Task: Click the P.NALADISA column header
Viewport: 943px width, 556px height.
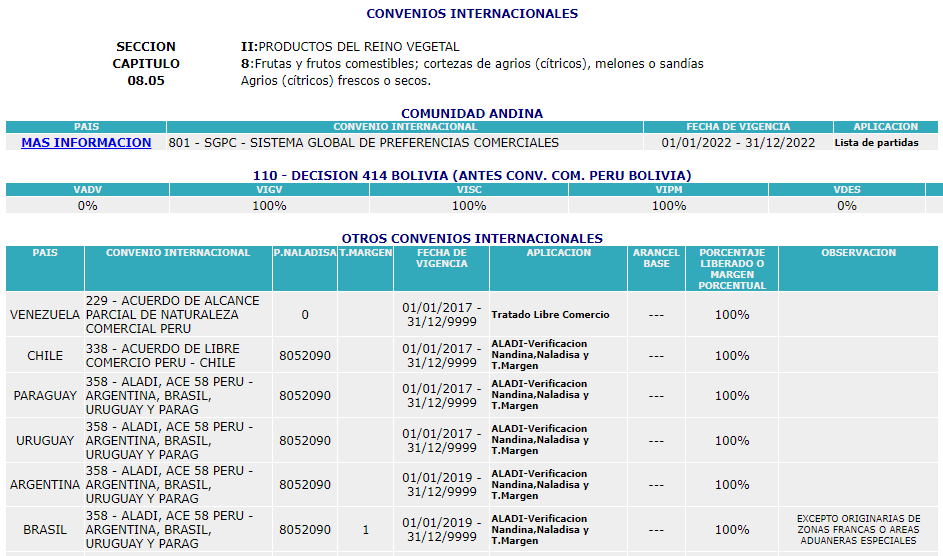Action: [x=305, y=268]
